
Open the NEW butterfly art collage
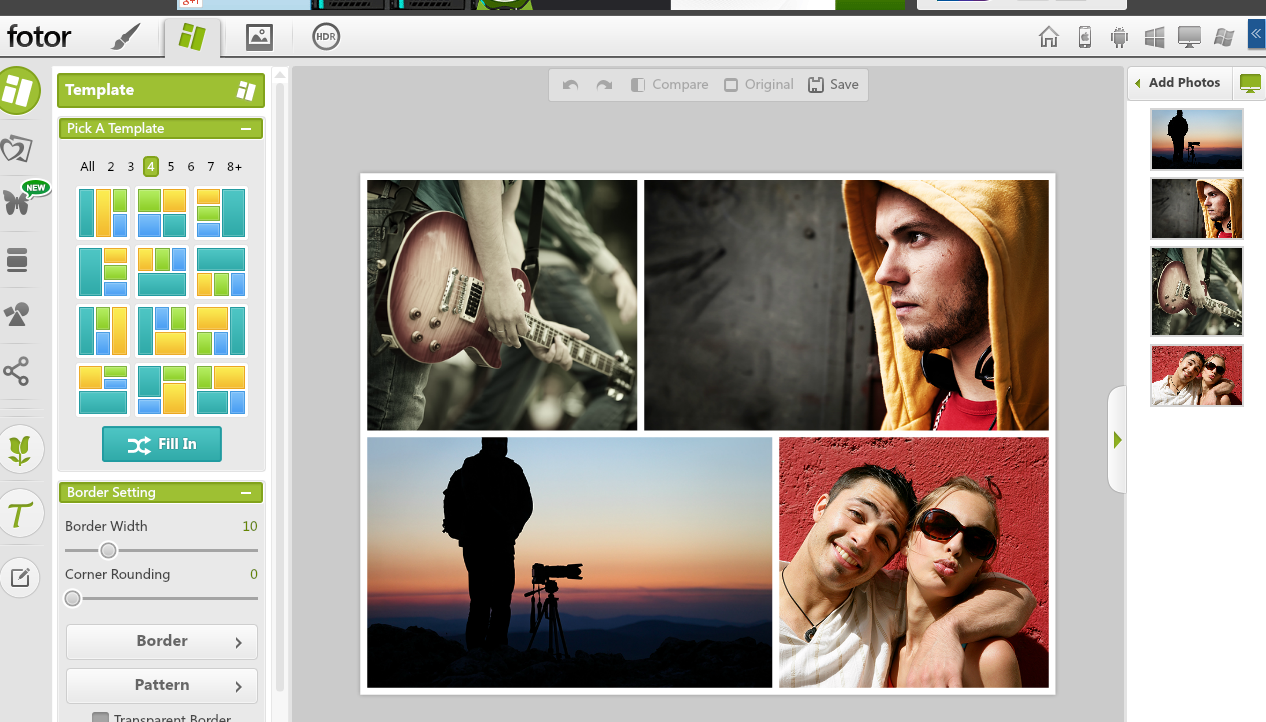[x=19, y=201]
